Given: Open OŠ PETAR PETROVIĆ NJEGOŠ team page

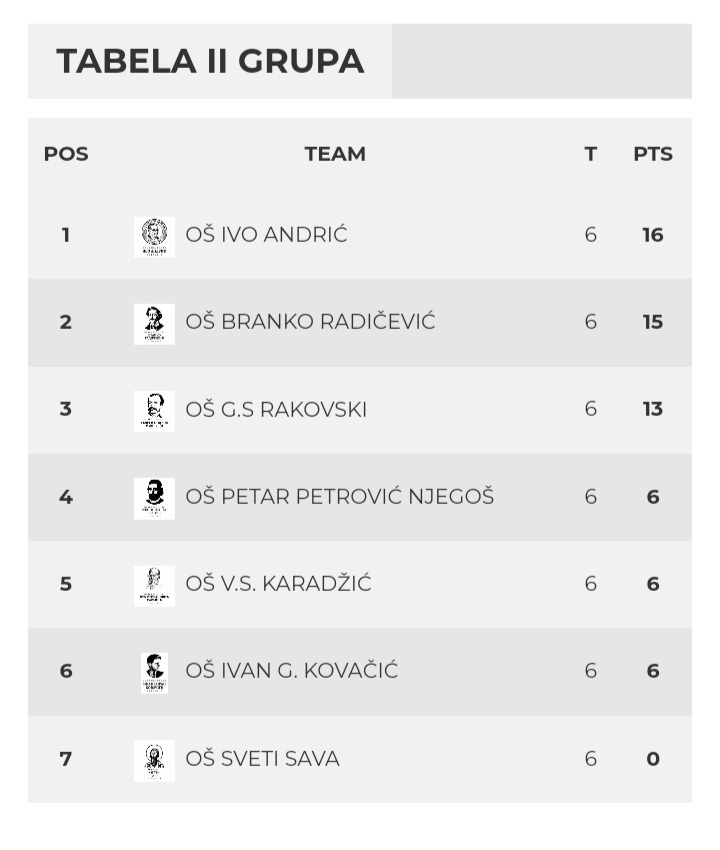Looking at the screenshot, I should 339,497.
